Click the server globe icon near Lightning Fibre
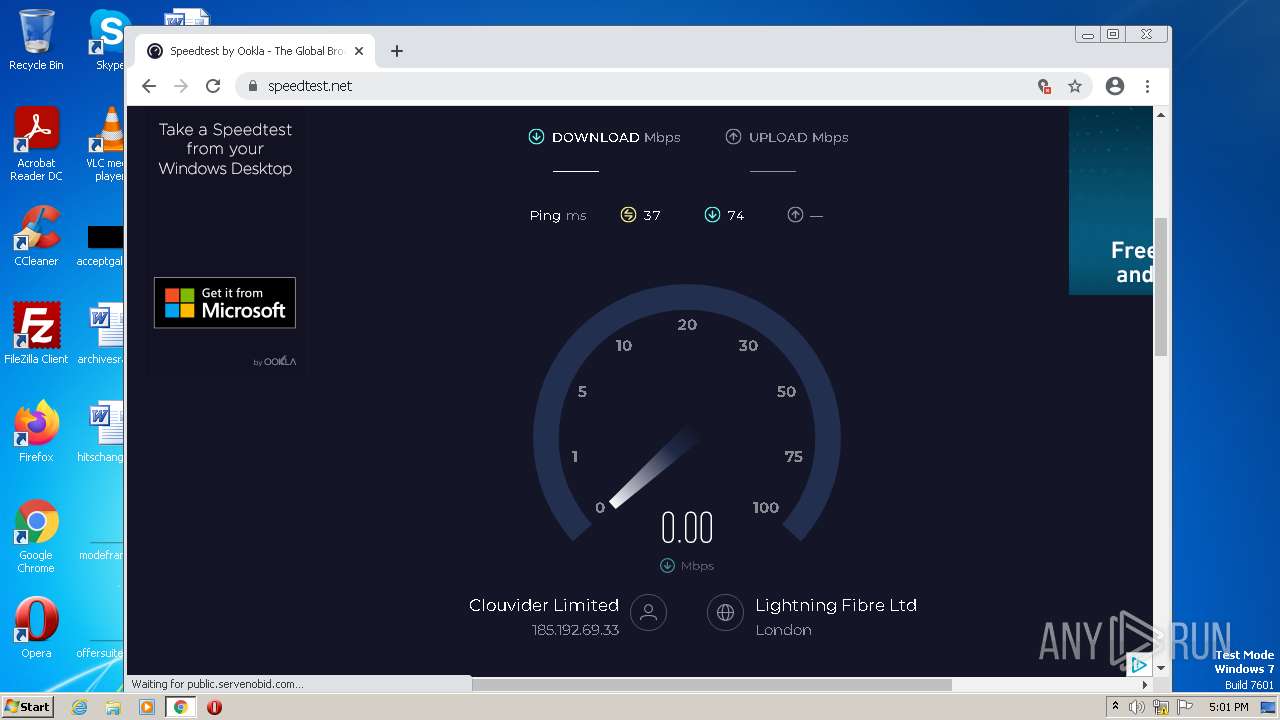The image size is (1280, 720). pyautogui.click(x=725, y=612)
